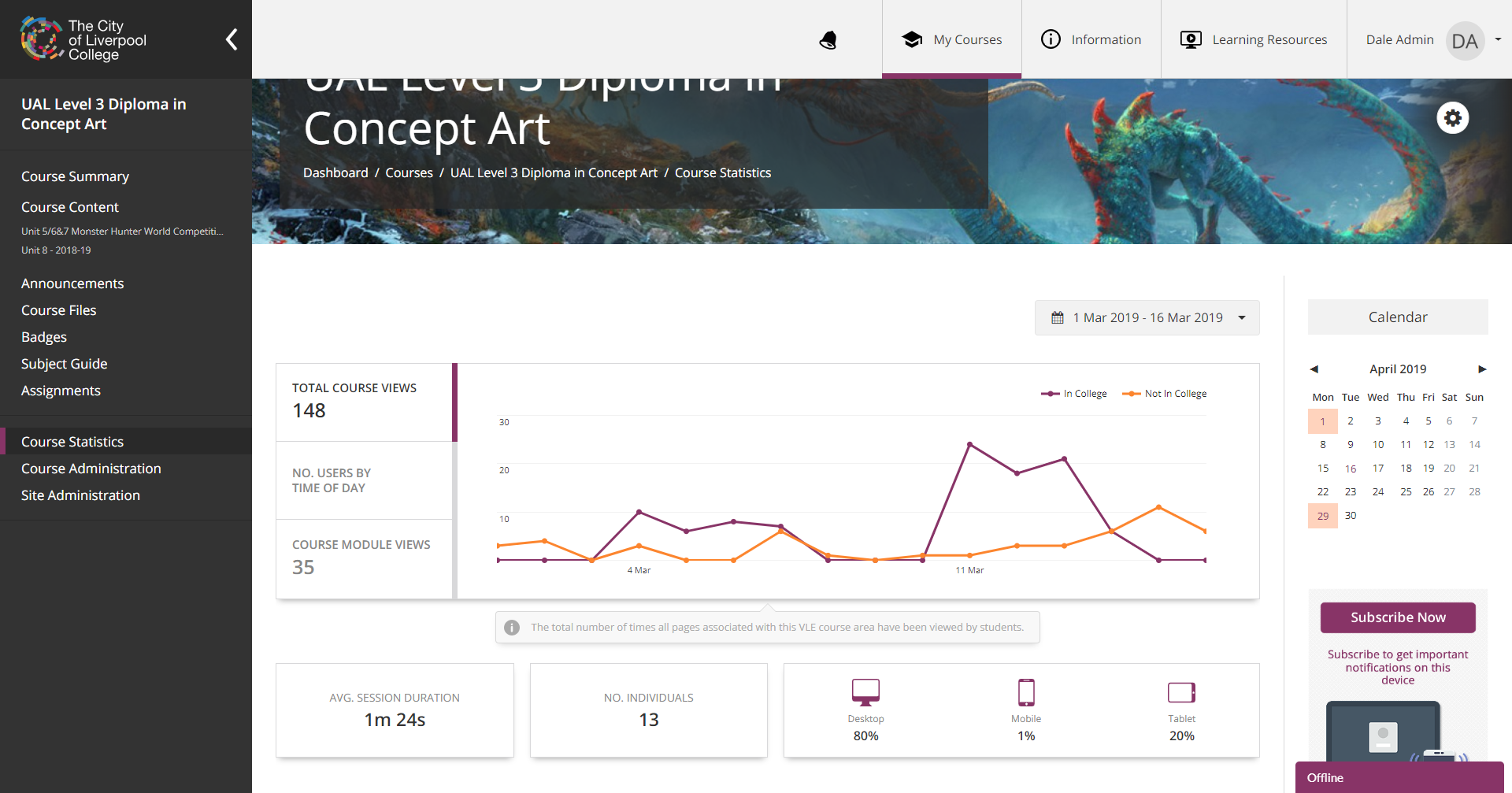Open the notifications bell icon

[x=828, y=40]
